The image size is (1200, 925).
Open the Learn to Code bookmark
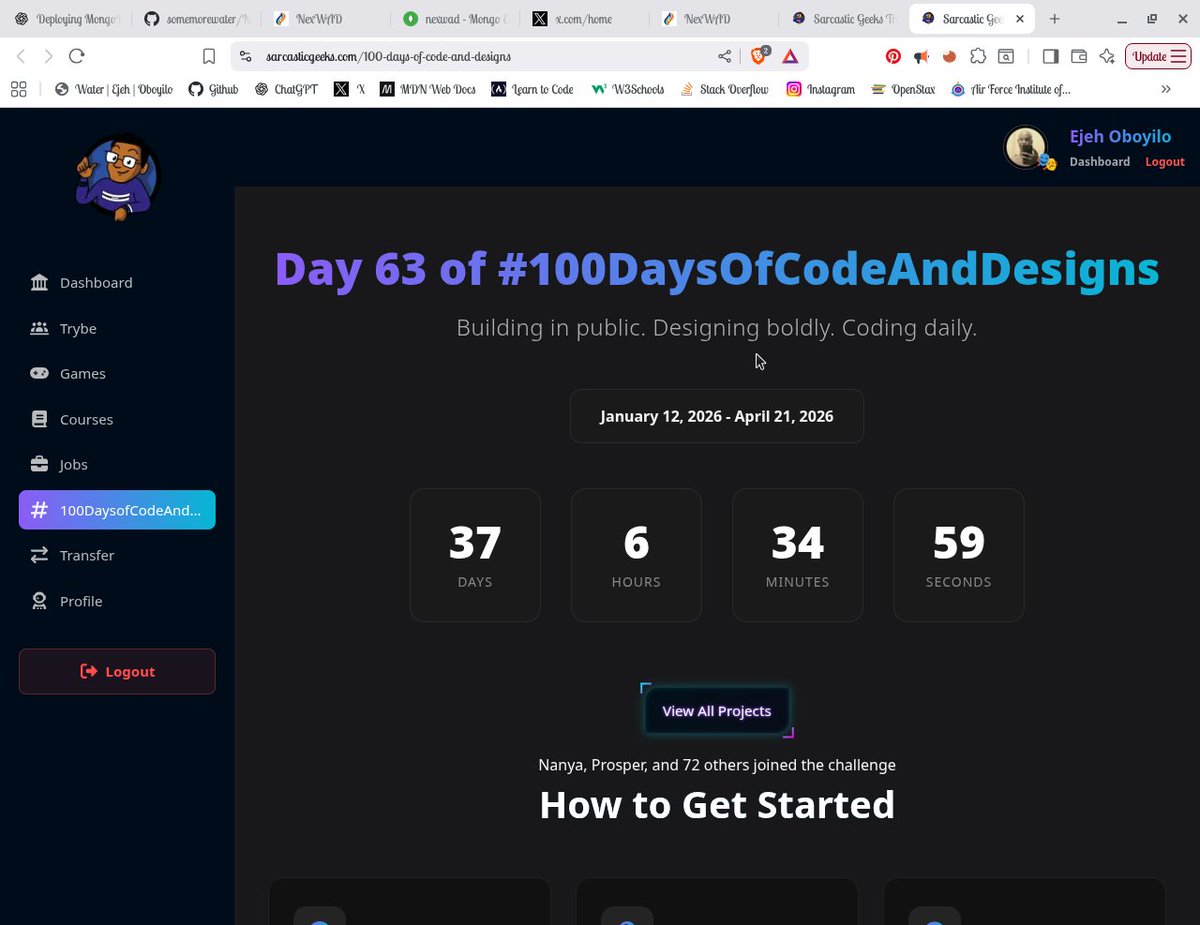[532, 89]
